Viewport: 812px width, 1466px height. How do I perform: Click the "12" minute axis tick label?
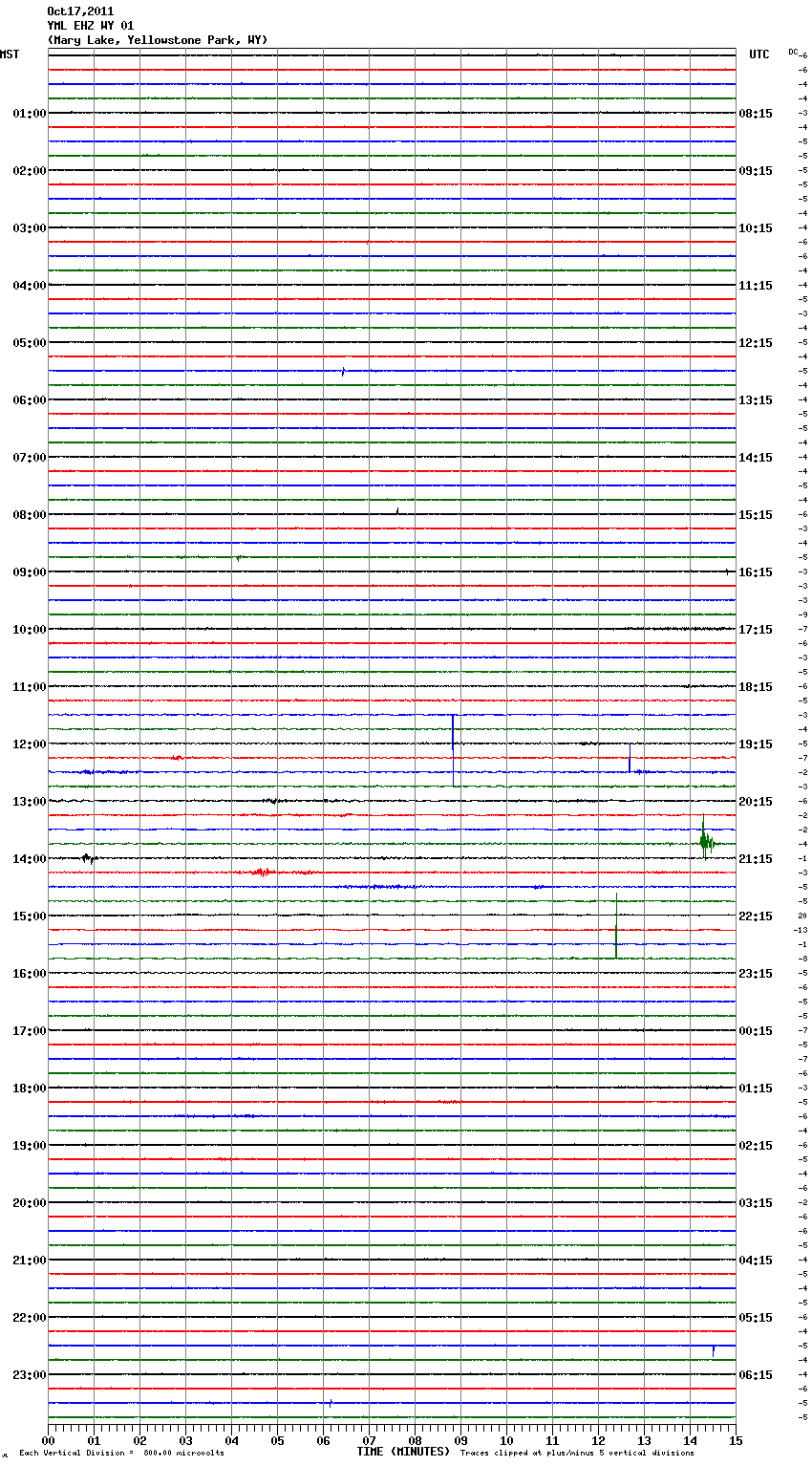pos(598,1440)
